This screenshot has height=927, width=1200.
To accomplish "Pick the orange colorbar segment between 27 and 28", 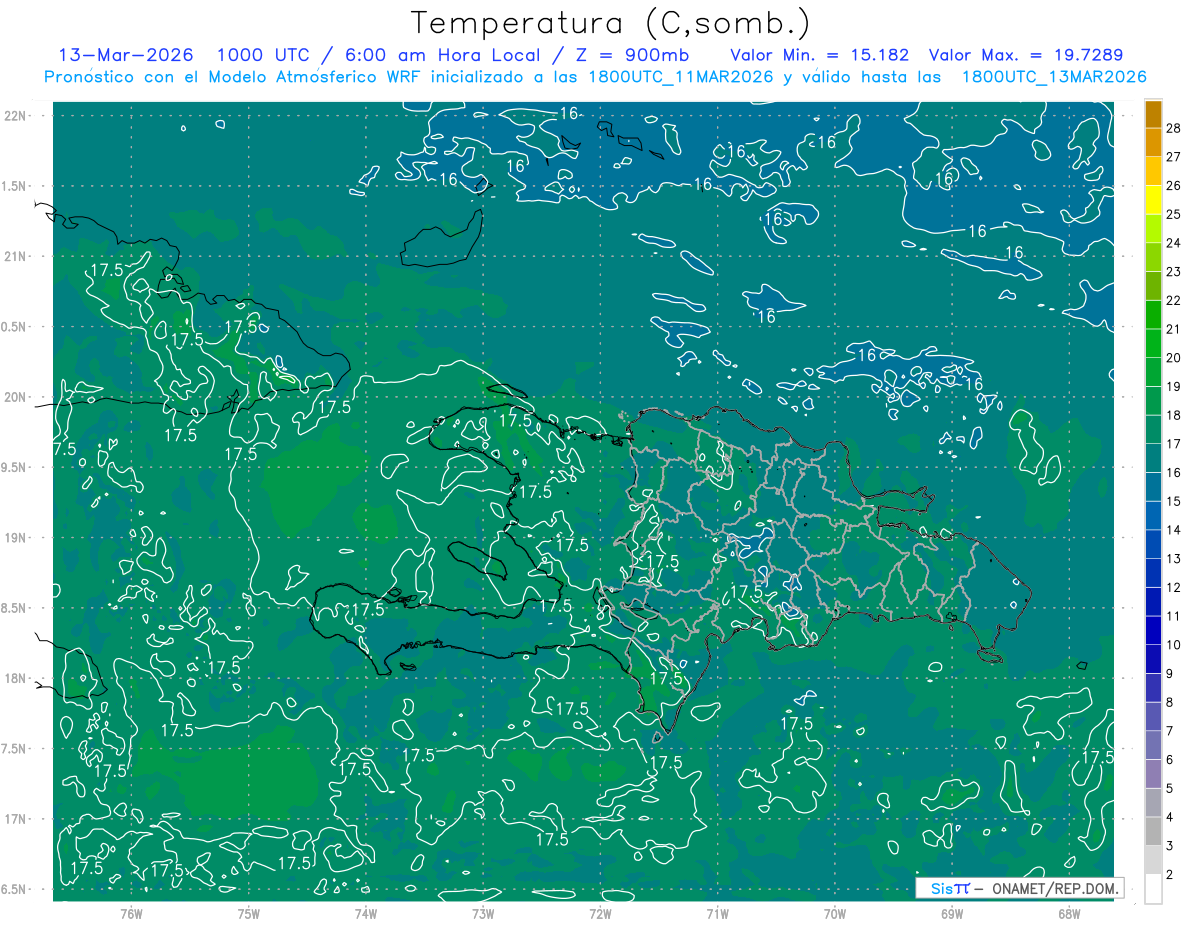I will (1153, 142).
